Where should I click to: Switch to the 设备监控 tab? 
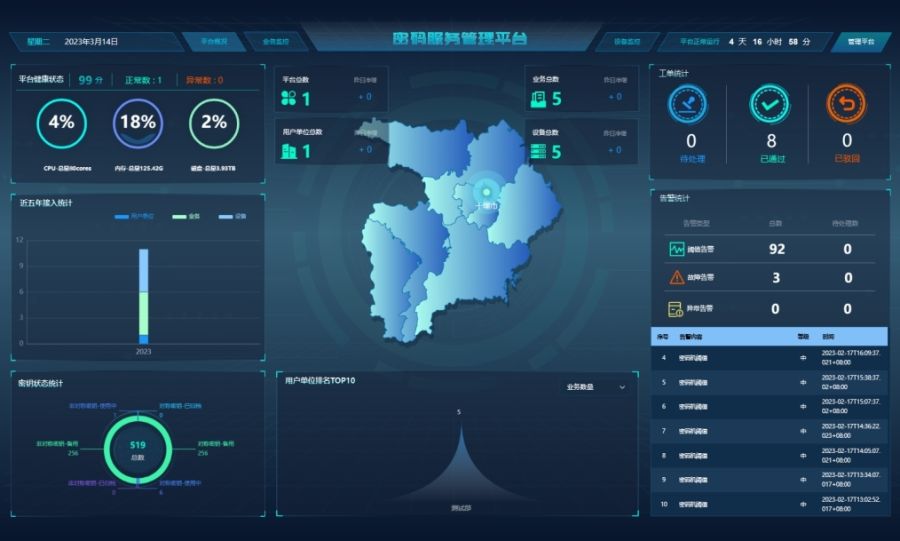(626, 42)
